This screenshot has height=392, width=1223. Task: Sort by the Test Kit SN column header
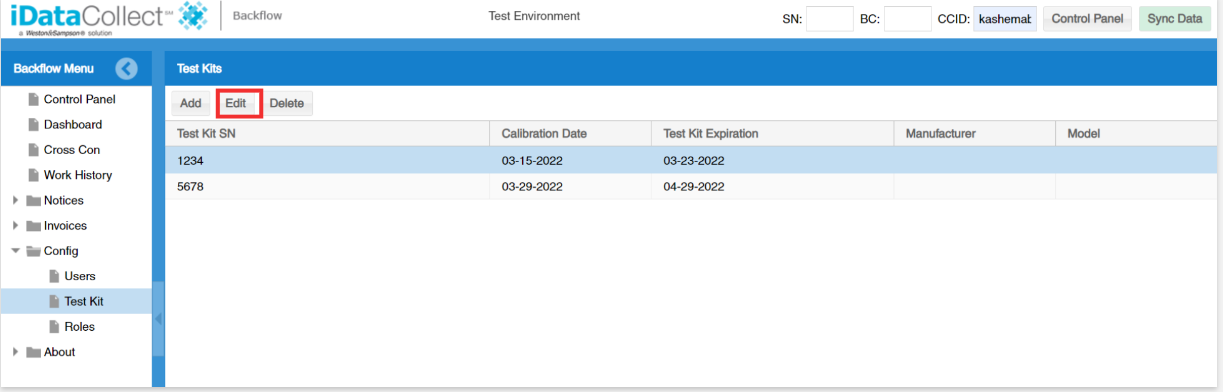coord(327,133)
